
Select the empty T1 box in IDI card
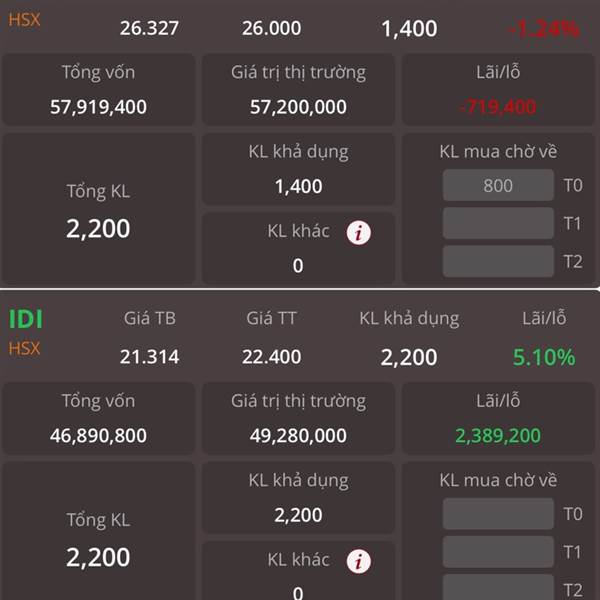[x=498, y=552]
